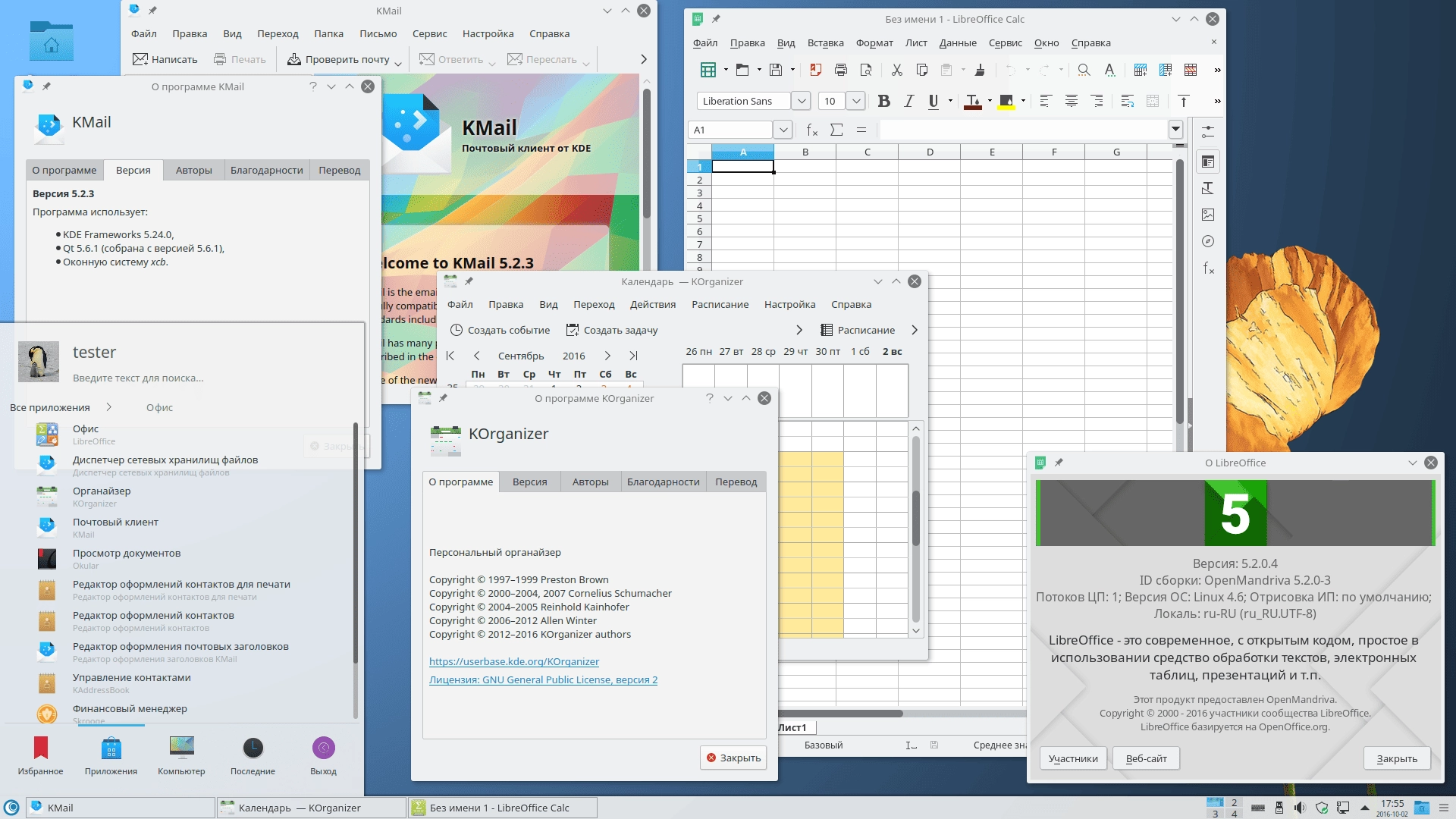Screen dimensions: 1456x819
Task: Switch to virtual desktop 2 in pager
Action: click(x=1234, y=802)
